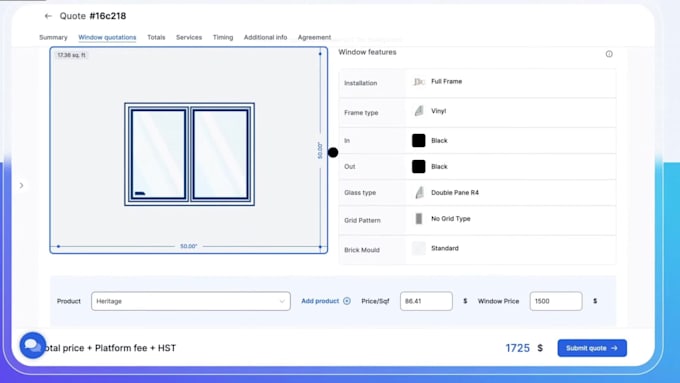Image resolution: width=680 pixels, height=383 pixels.
Task: Click the 1725 total price value
Action: [x=517, y=348]
